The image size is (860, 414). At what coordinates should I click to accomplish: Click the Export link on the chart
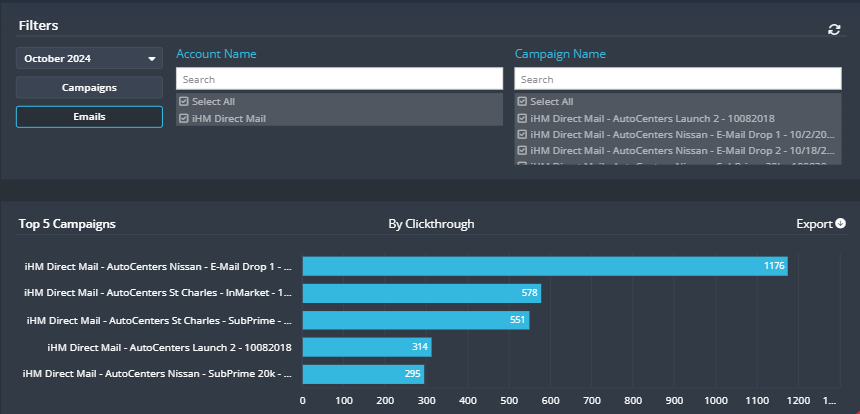tap(814, 224)
